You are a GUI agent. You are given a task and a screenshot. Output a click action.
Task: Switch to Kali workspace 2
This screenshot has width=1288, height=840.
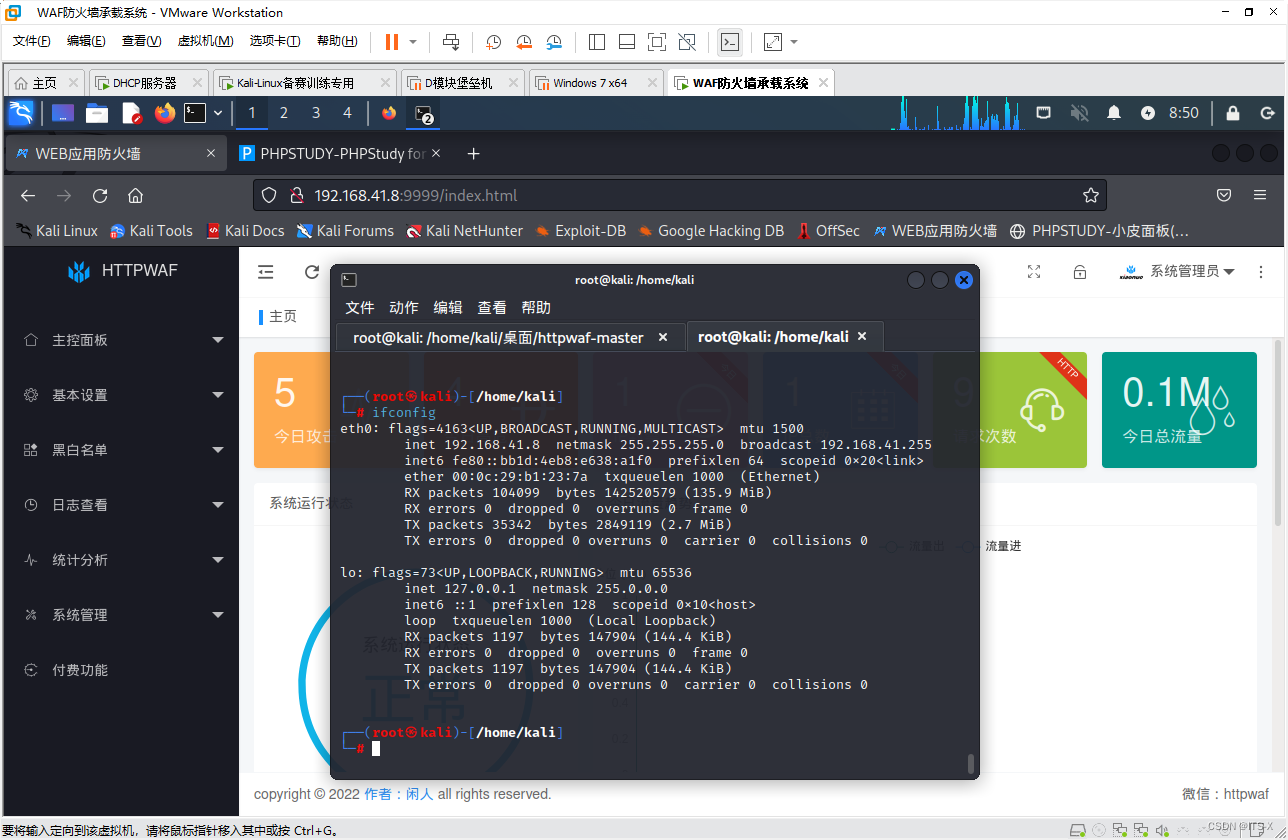click(284, 113)
